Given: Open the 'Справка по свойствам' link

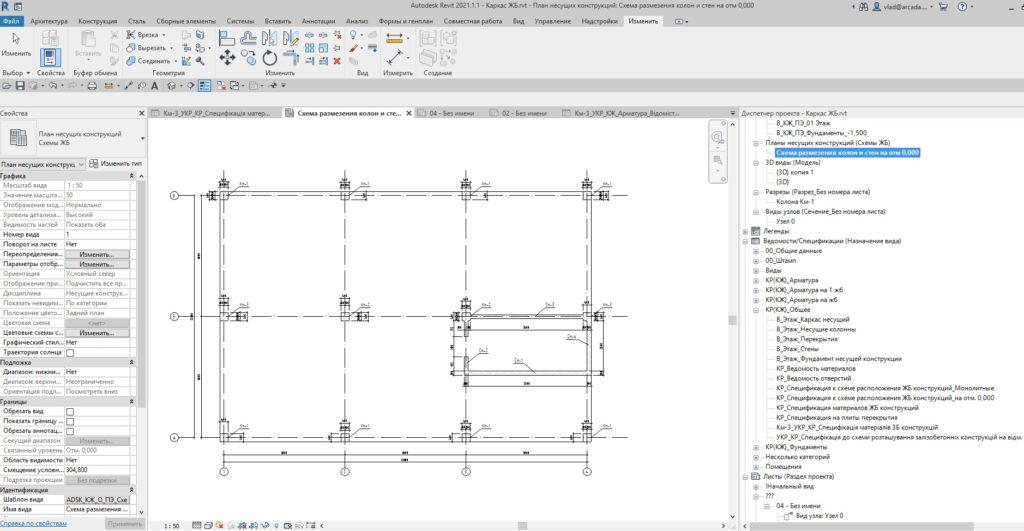Looking at the screenshot, I should [34, 523].
